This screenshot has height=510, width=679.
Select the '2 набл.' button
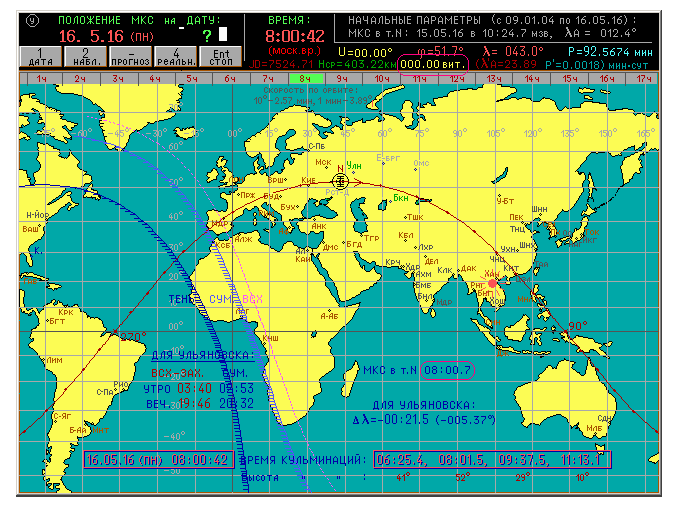click(x=87, y=57)
